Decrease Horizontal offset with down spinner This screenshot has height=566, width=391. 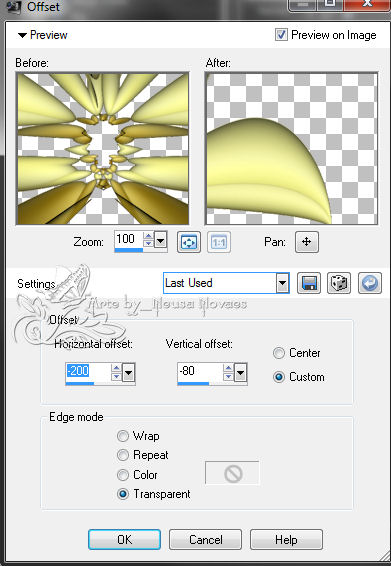[116, 377]
